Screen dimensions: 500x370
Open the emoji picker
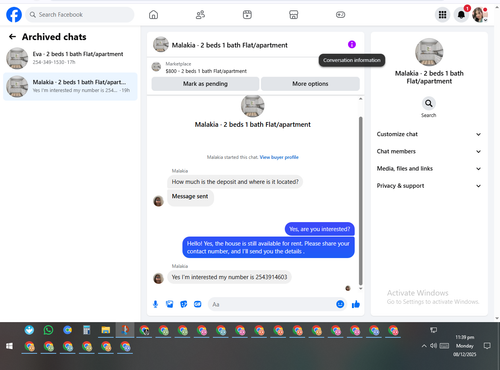coord(340,304)
